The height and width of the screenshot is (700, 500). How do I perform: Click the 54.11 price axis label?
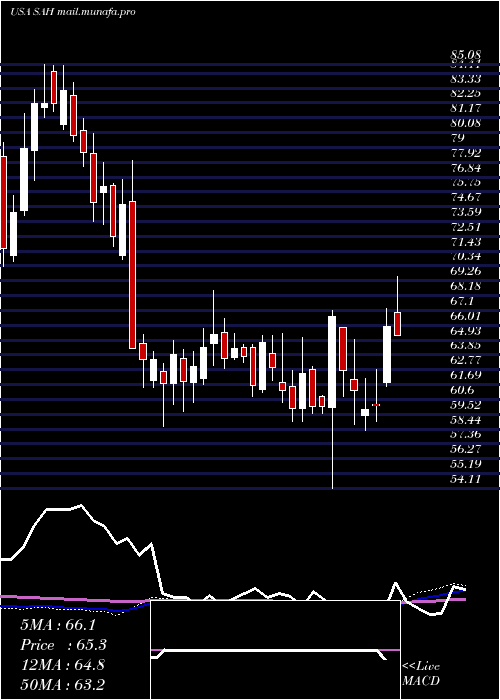466,479
